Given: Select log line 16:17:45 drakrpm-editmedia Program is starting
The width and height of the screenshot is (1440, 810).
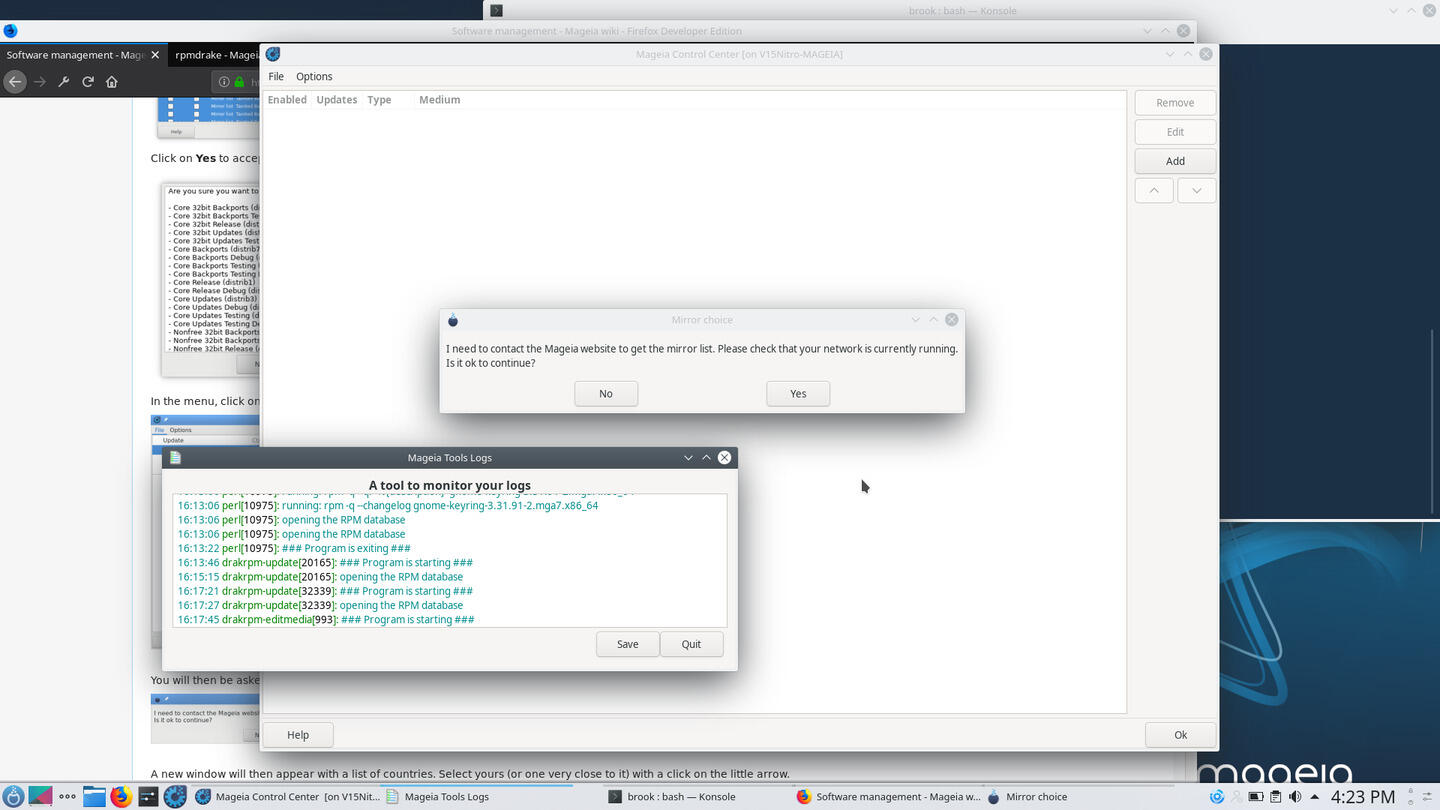Looking at the screenshot, I should pyautogui.click(x=326, y=619).
